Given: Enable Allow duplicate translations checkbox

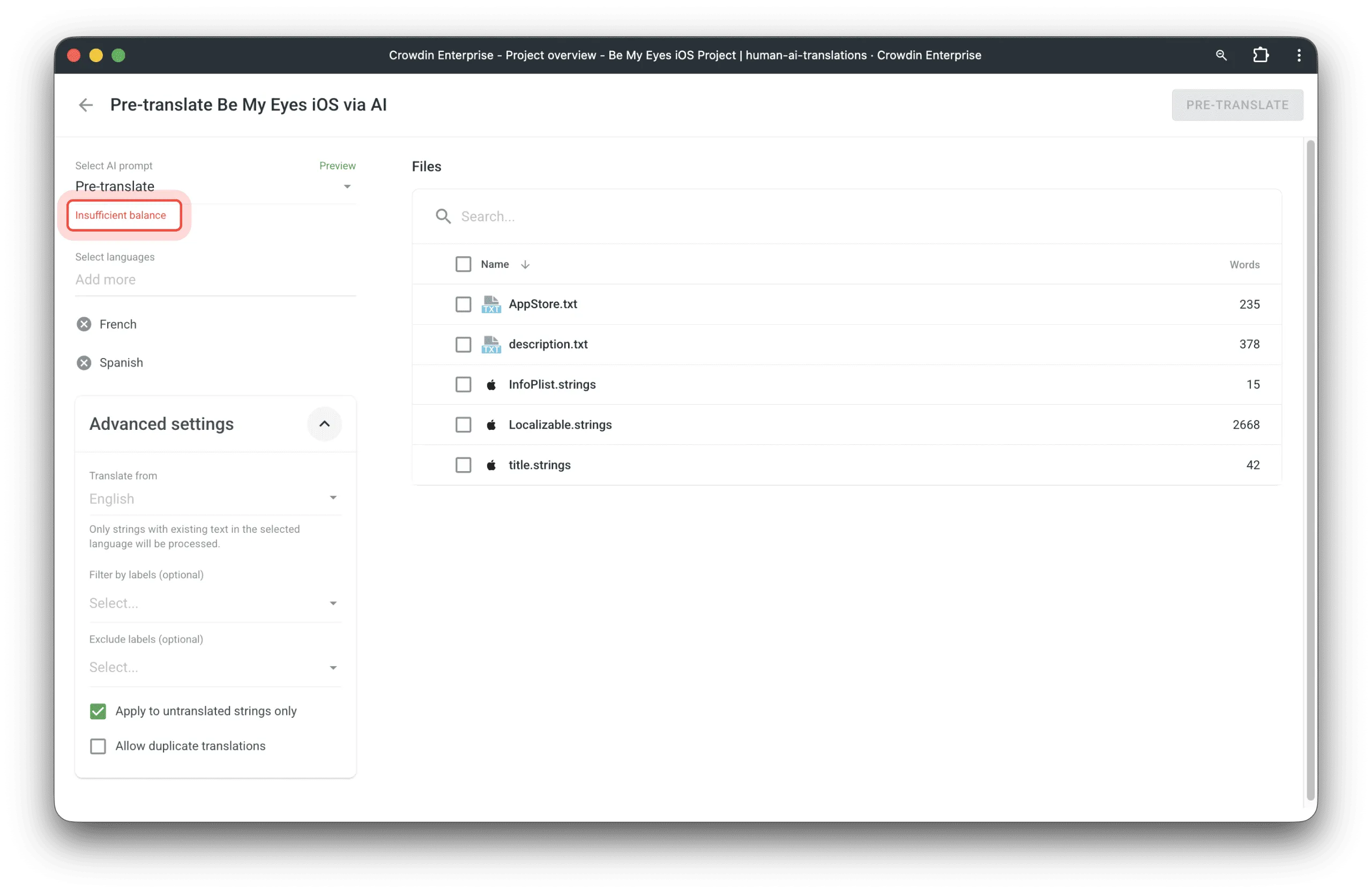Looking at the screenshot, I should (98, 747).
